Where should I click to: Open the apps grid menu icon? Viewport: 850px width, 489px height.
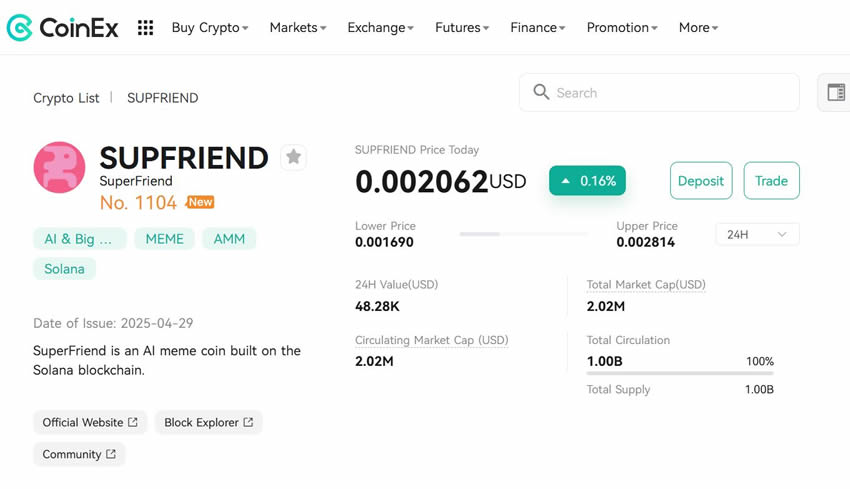point(146,28)
